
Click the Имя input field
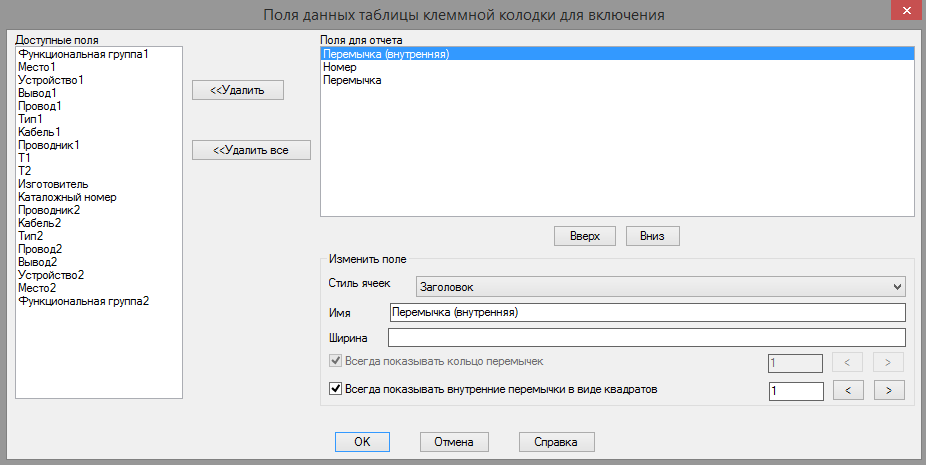coord(647,313)
